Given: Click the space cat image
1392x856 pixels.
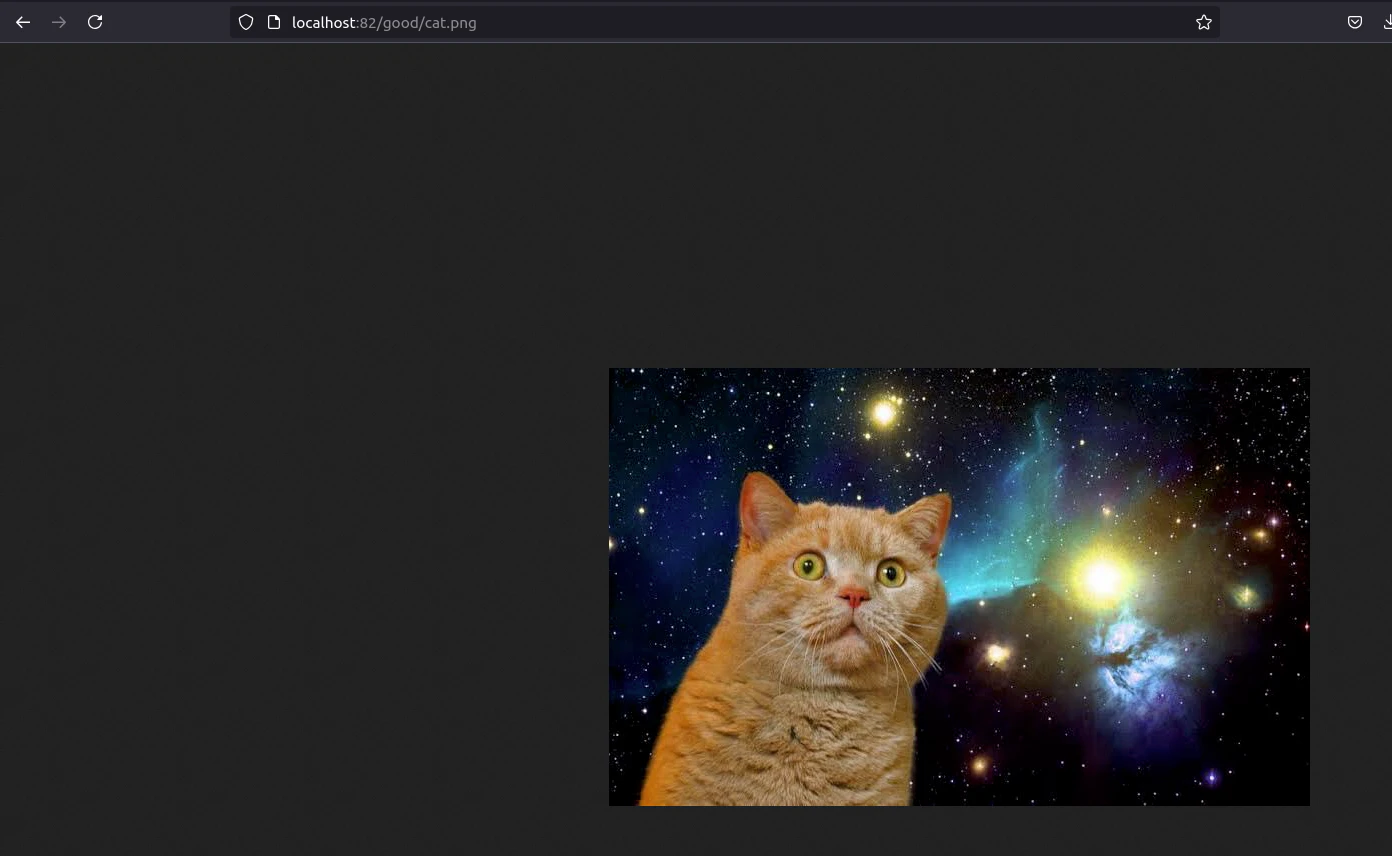Looking at the screenshot, I should tap(959, 587).
